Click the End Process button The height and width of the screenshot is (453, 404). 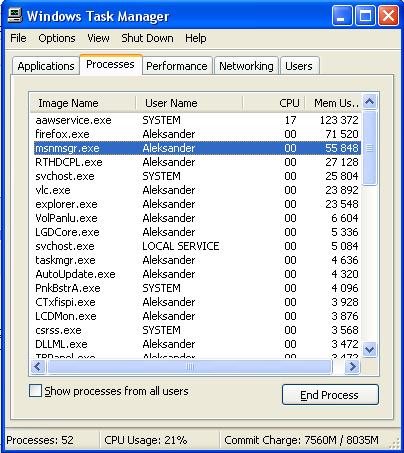click(x=330, y=395)
